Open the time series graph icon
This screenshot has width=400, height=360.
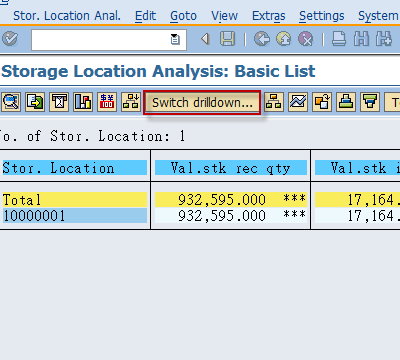(x=298, y=102)
